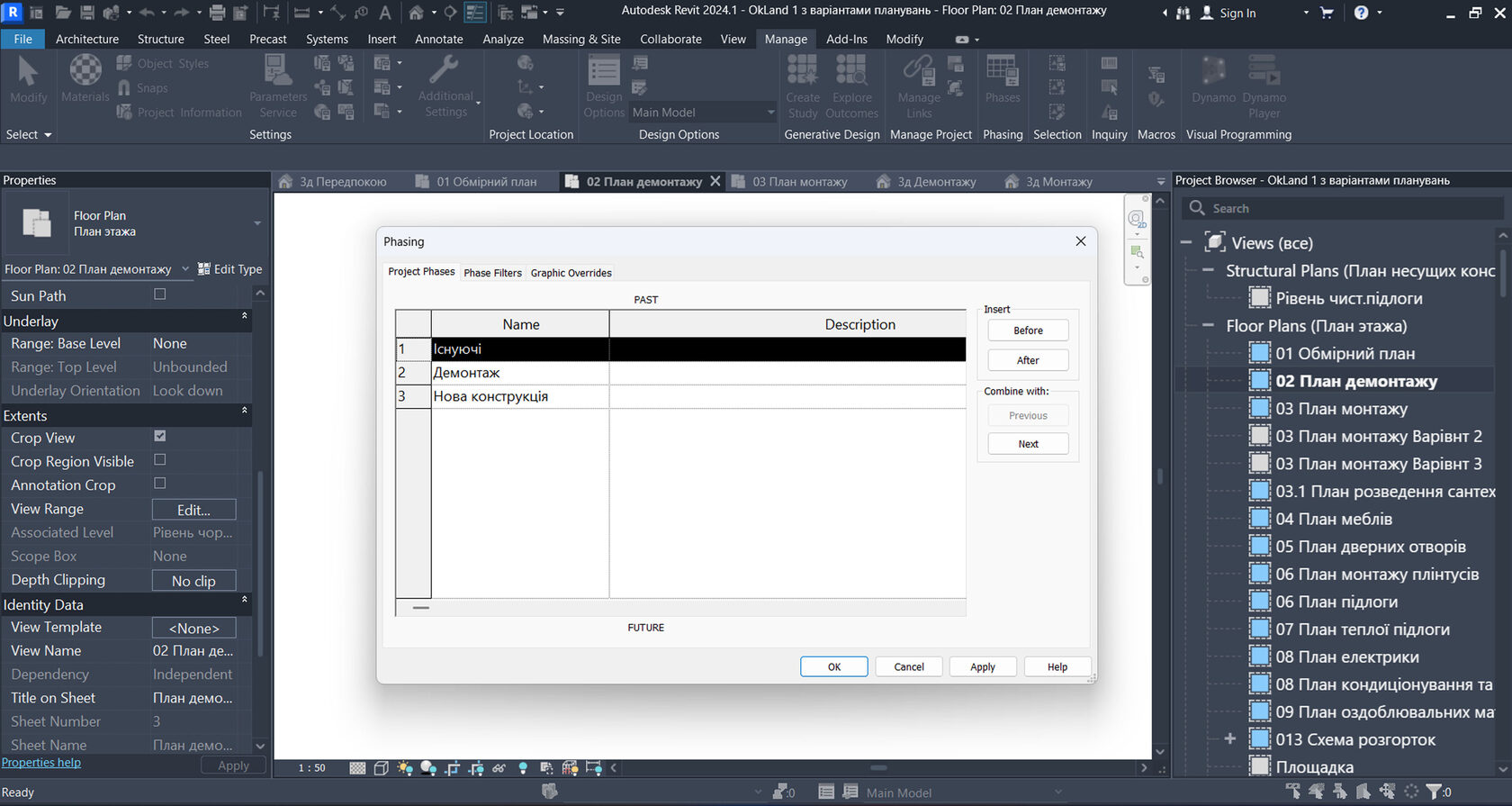Enable the Crop Region Visible checkbox
The image size is (1512, 806).
coord(160,460)
